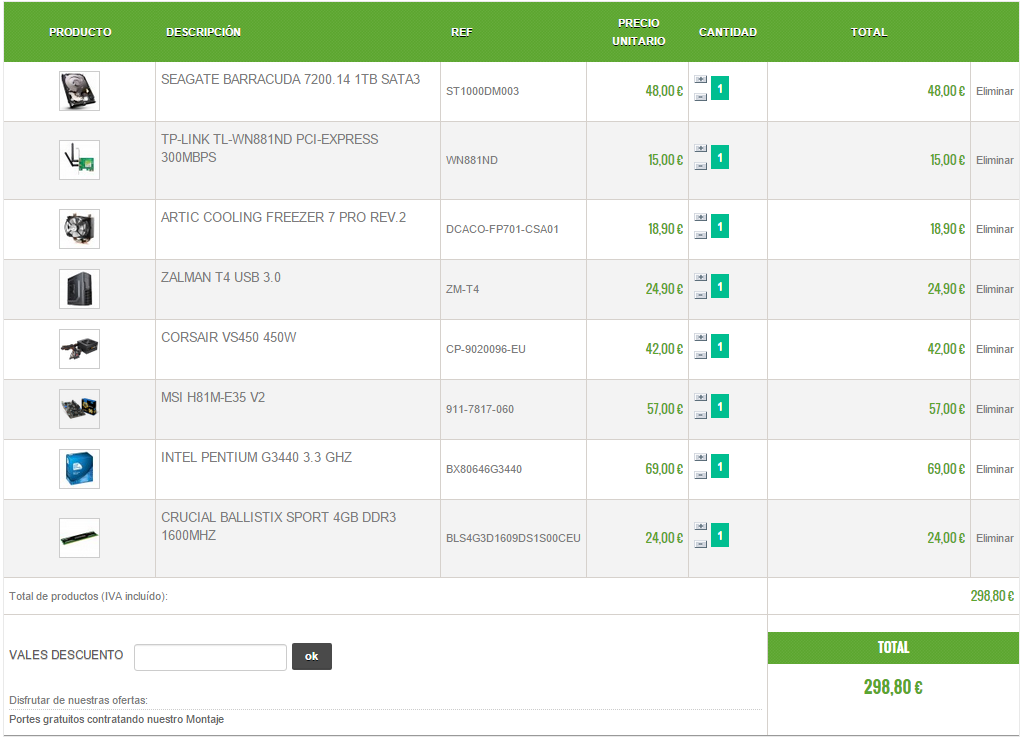Screen dimensions: 1025x739
Task: Open Intel Pentium G3440 box thumbnail
Action: pyautogui.click(x=79, y=469)
